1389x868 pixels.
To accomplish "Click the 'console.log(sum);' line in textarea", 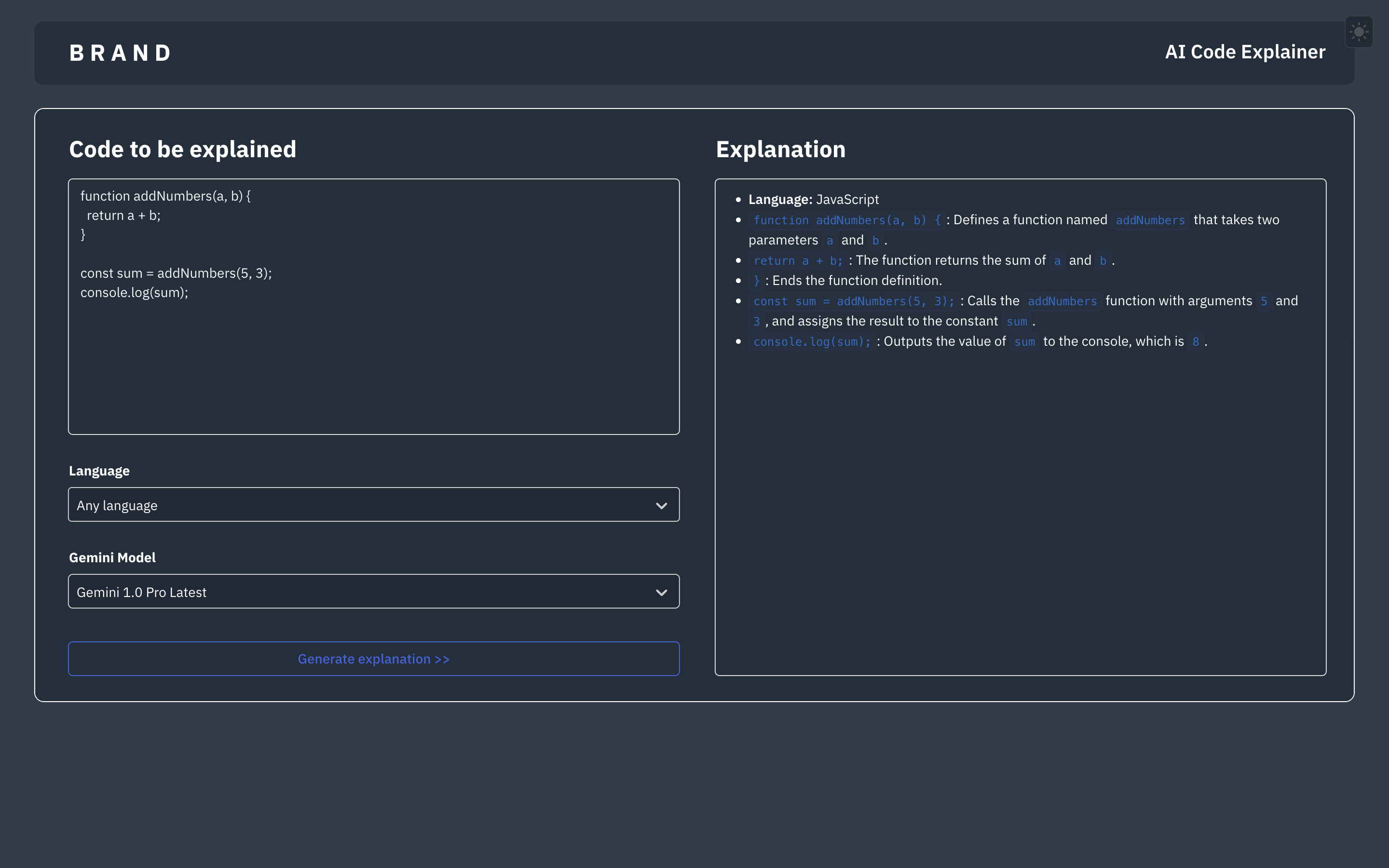I will click(x=134, y=293).
